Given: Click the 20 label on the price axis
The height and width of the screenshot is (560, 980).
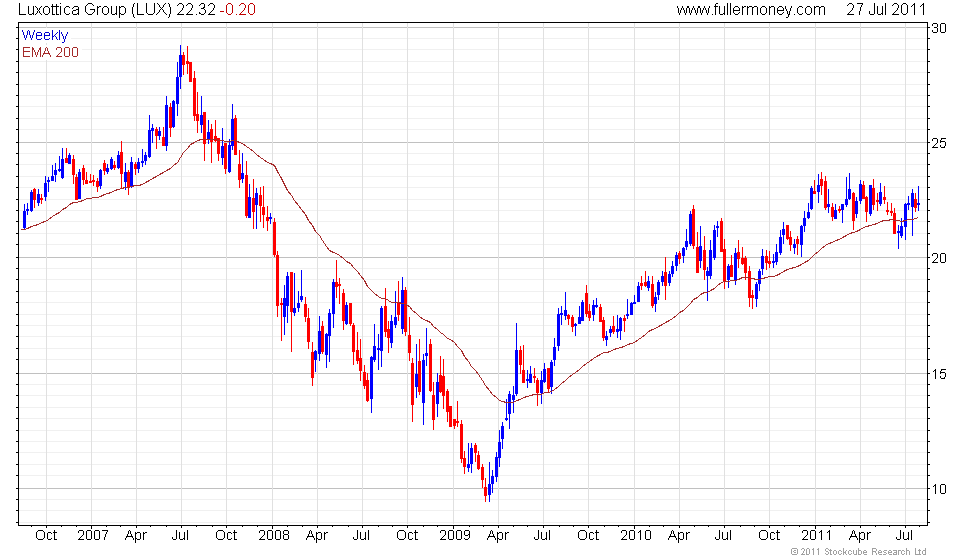Looking at the screenshot, I should click(939, 258).
